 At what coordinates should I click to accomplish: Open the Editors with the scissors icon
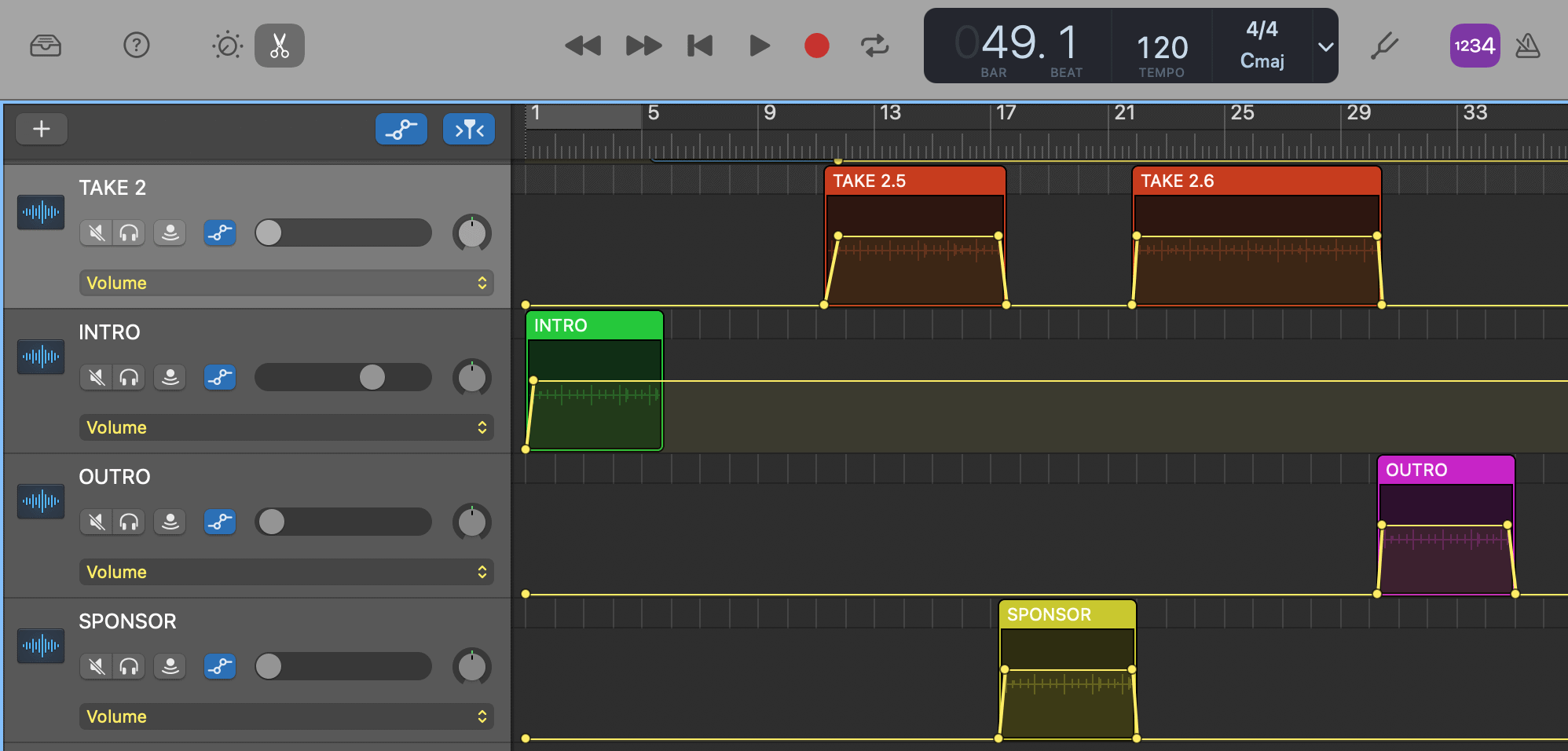(280, 46)
